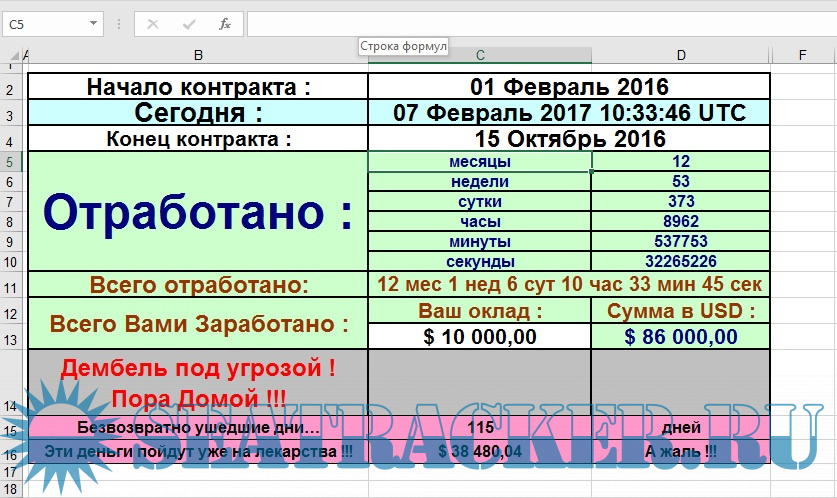The width and height of the screenshot is (837, 498).
Task: Select column C header
Action: coord(480,54)
